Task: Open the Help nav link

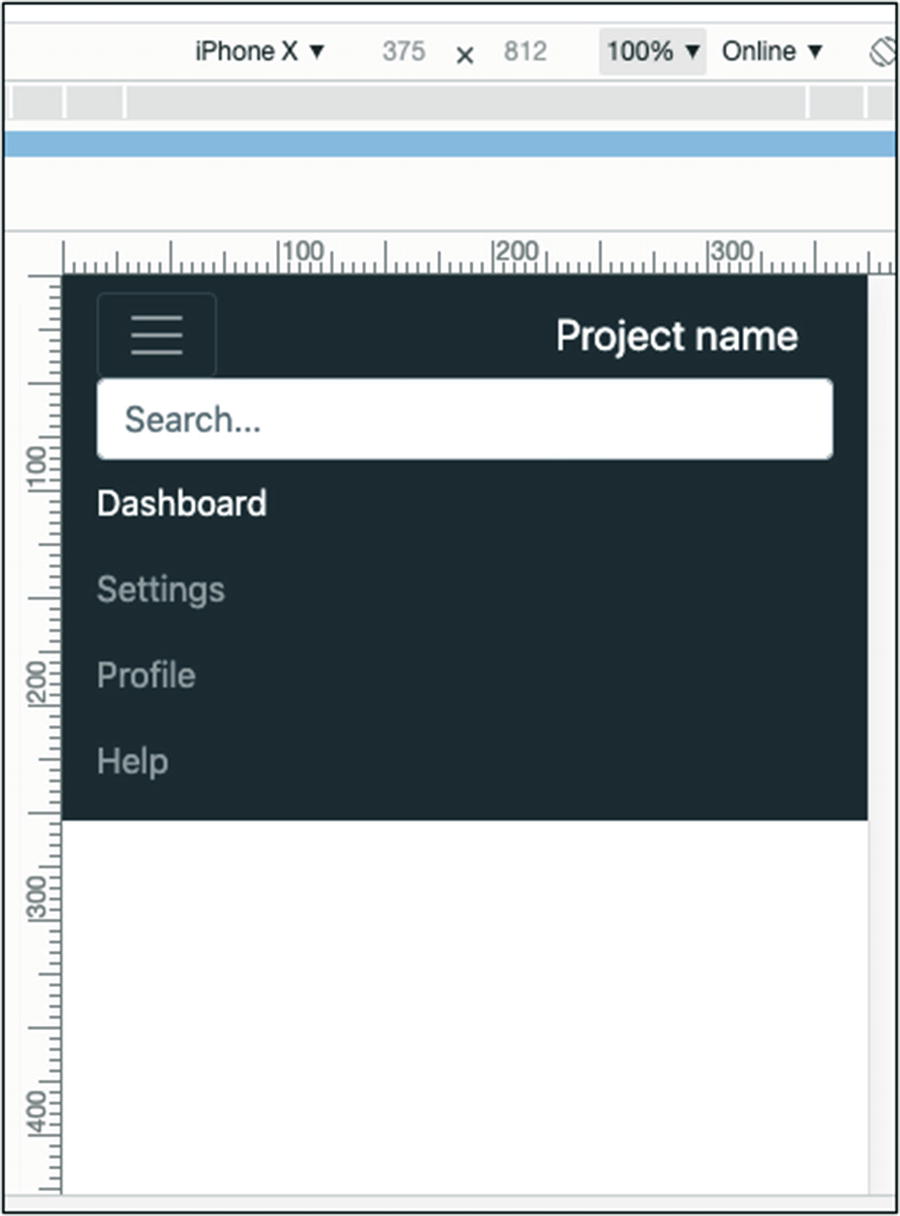Action: coord(133,762)
